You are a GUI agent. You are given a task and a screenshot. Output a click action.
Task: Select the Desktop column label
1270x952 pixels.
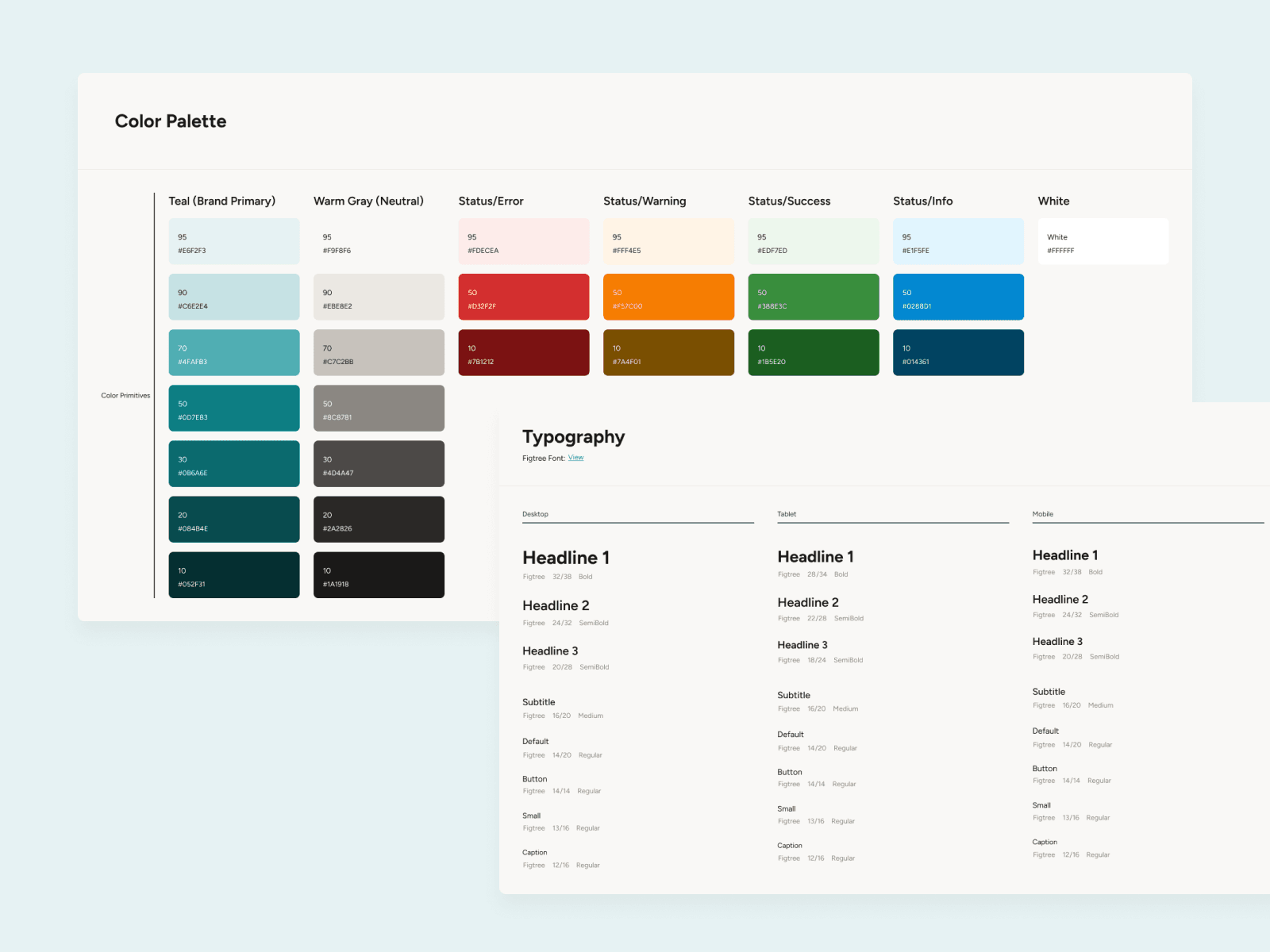535,514
